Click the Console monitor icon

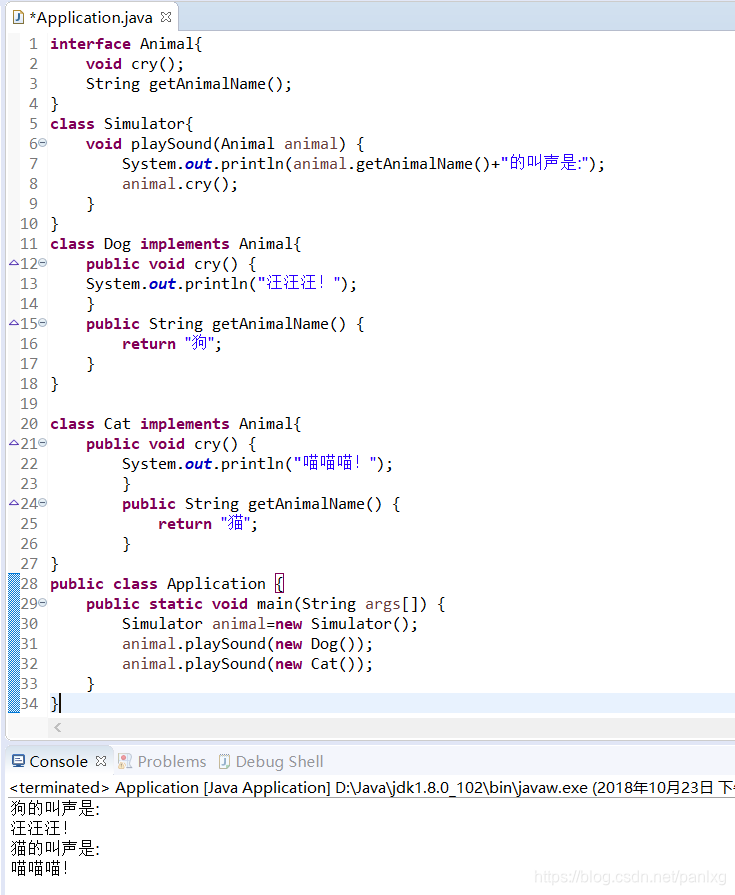[x=18, y=761]
